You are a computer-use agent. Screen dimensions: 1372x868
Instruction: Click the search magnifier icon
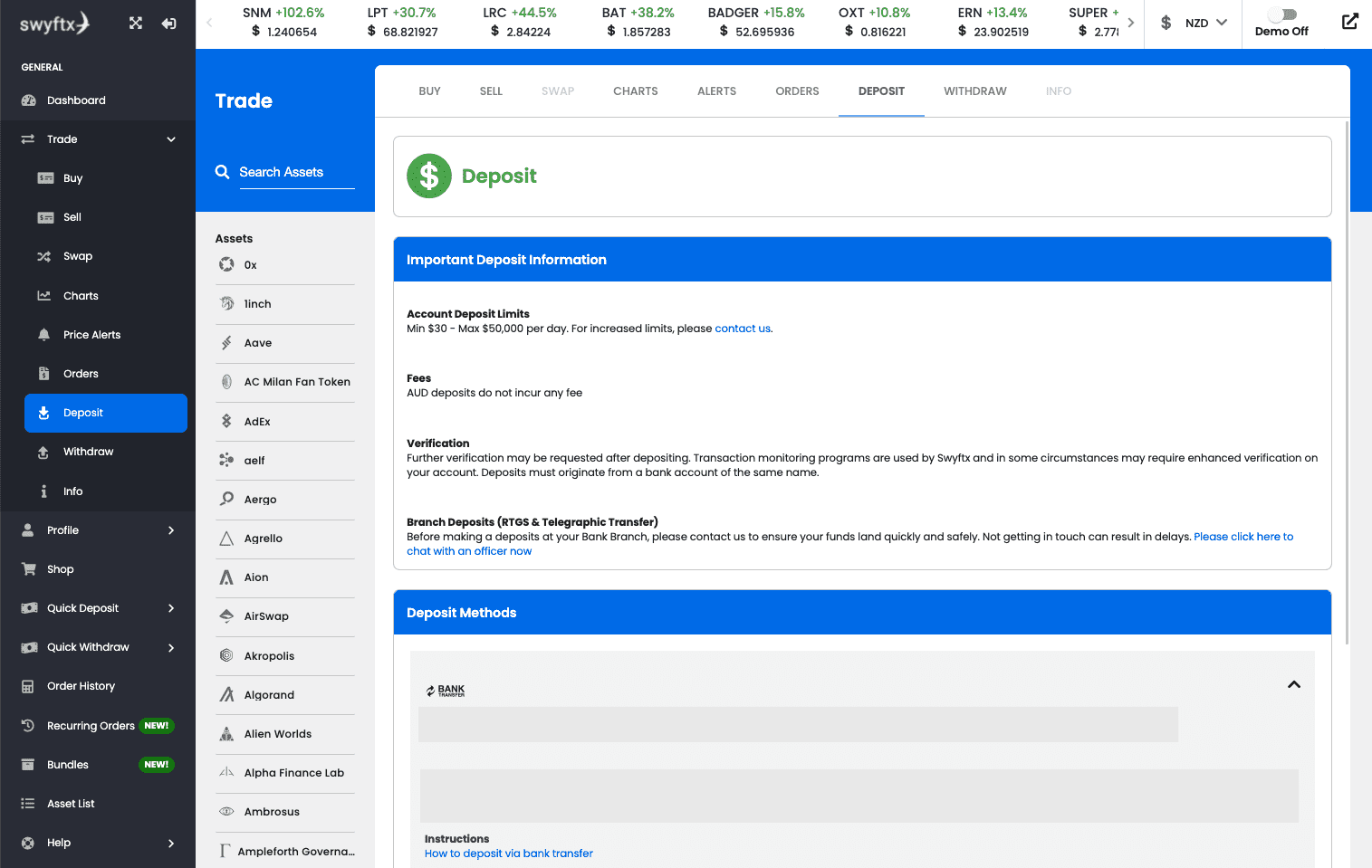tap(222, 172)
